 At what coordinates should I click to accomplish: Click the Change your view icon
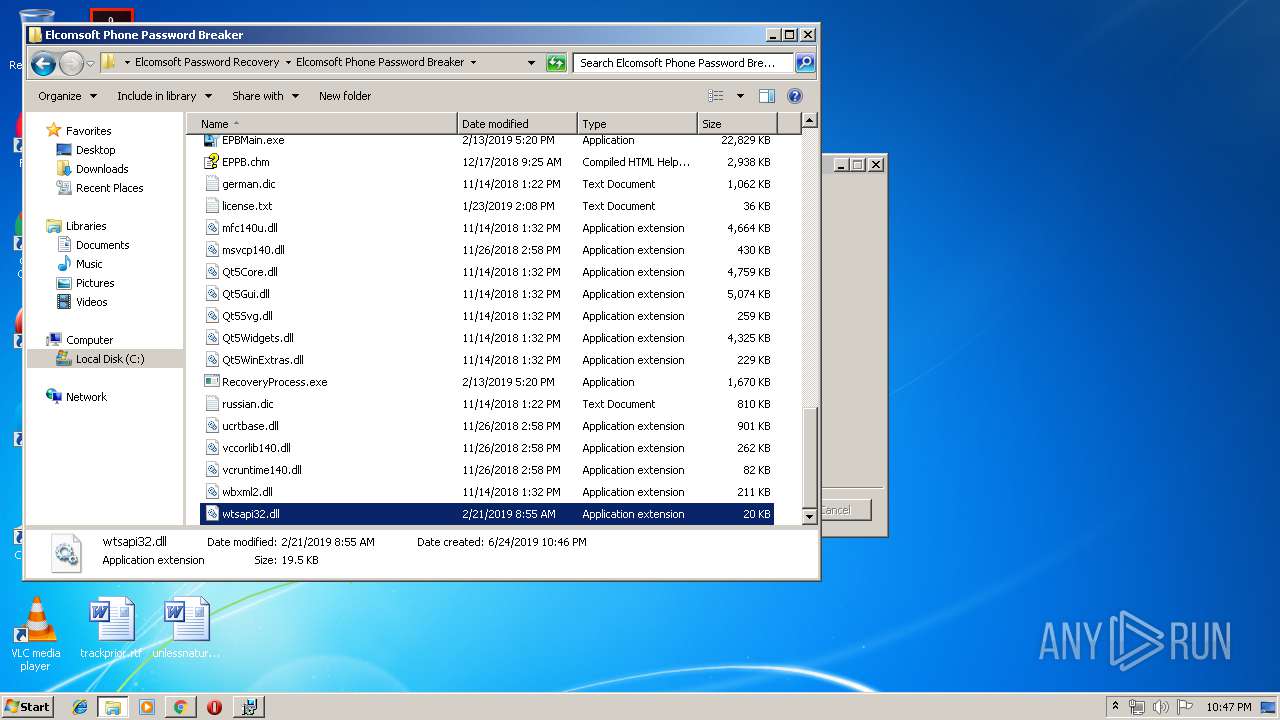pyautogui.click(x=716, y=96)
